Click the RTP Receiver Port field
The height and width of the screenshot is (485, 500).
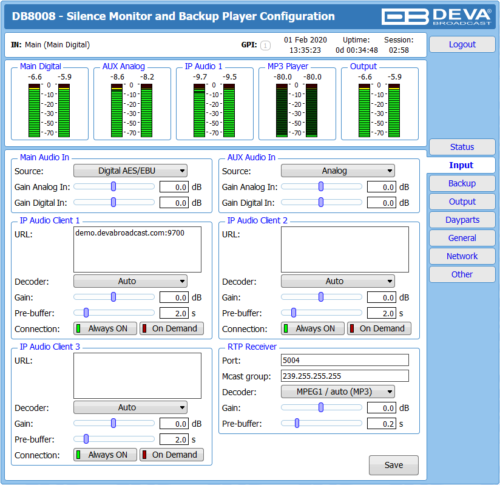point(345,360)
